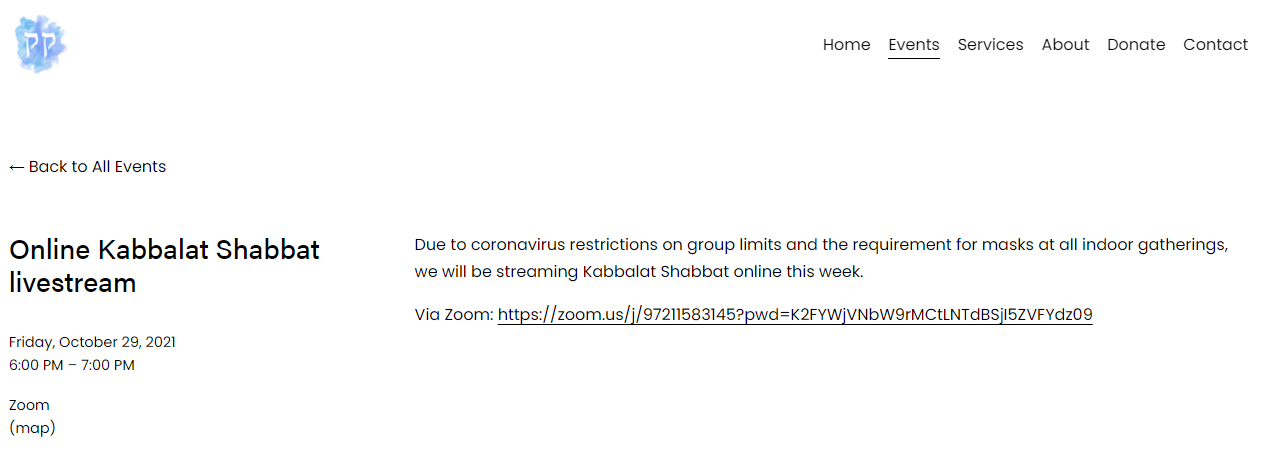
Task: Click the 'Due to coronavirus restrictions' sentence line
Action: [x=820, y=245]
